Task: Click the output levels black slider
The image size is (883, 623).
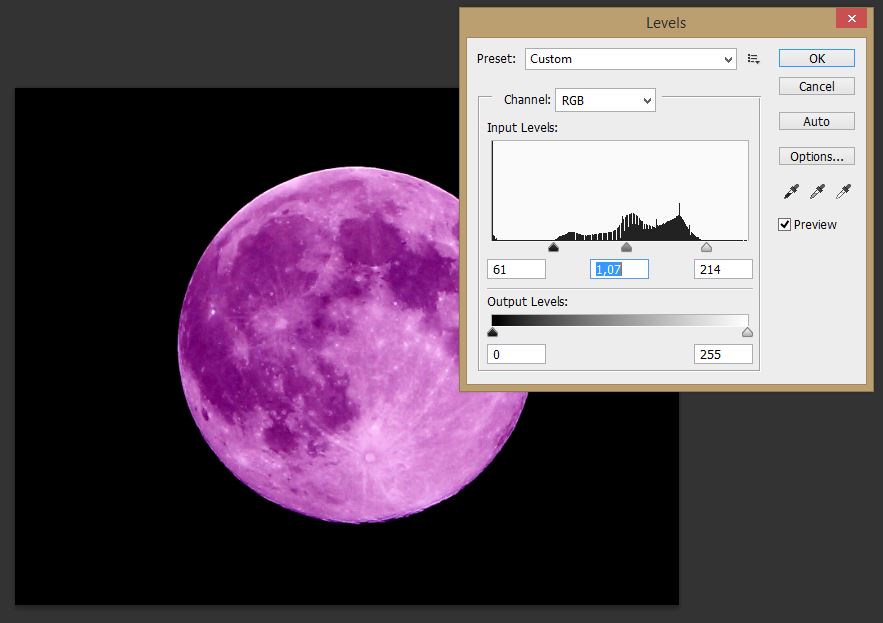Action: 492,333
